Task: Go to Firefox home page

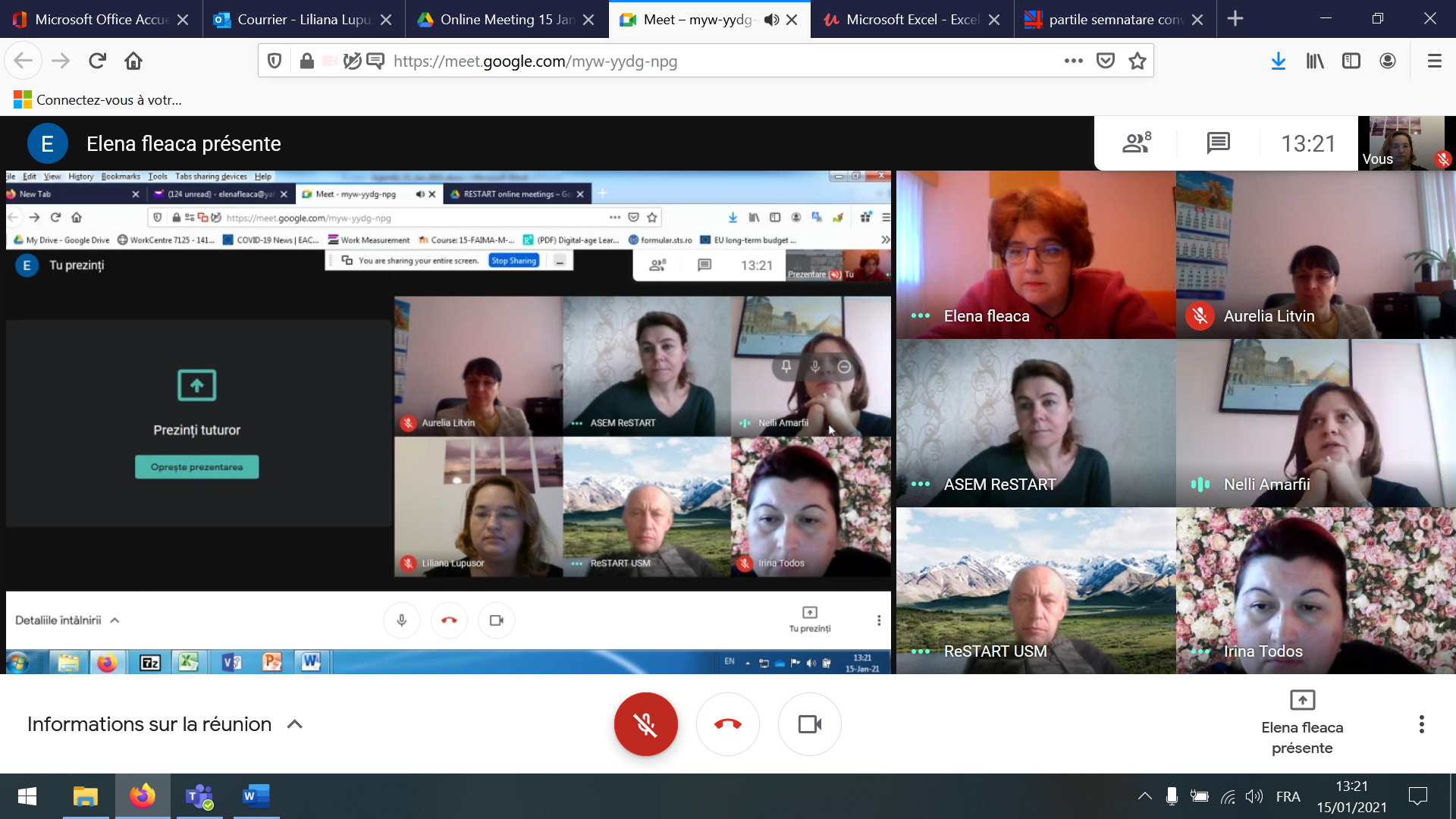Action: pos(133,61)
